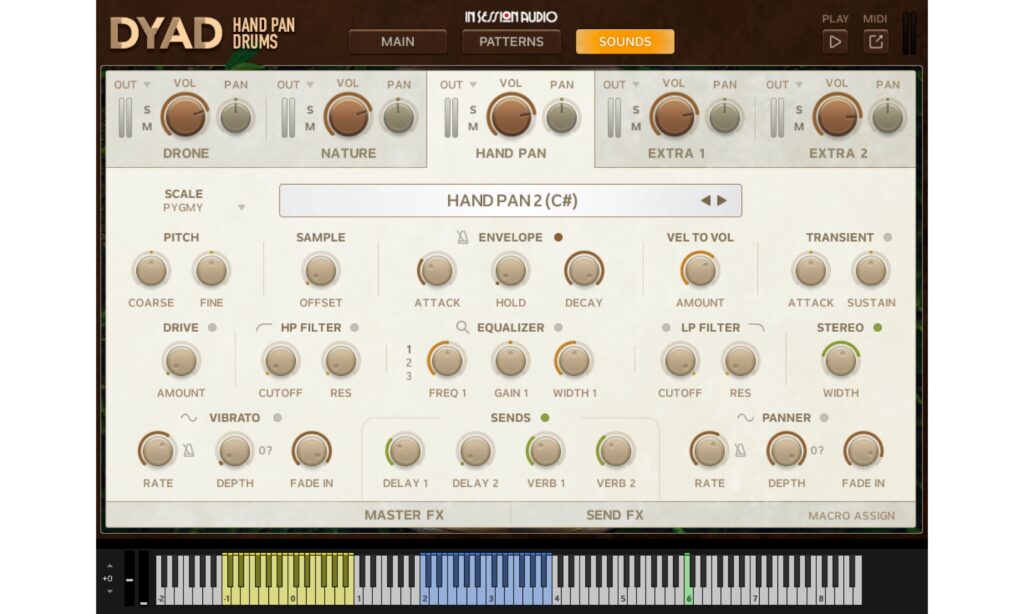Select the EXTRA 2 channel tab
Viewport: 1024px width, 614px height.
[839, 154]
